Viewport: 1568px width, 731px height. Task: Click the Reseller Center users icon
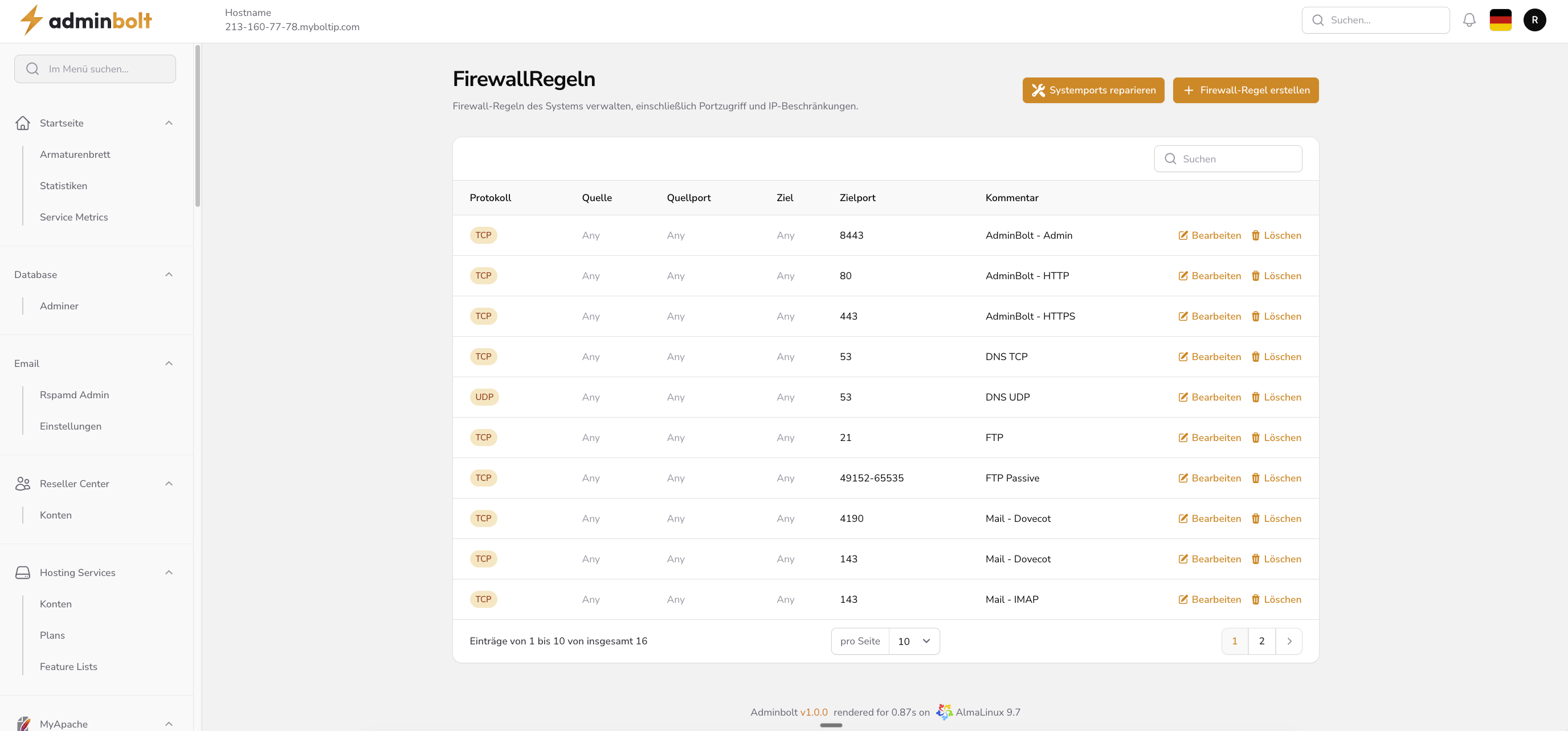[x=23, y=484]
